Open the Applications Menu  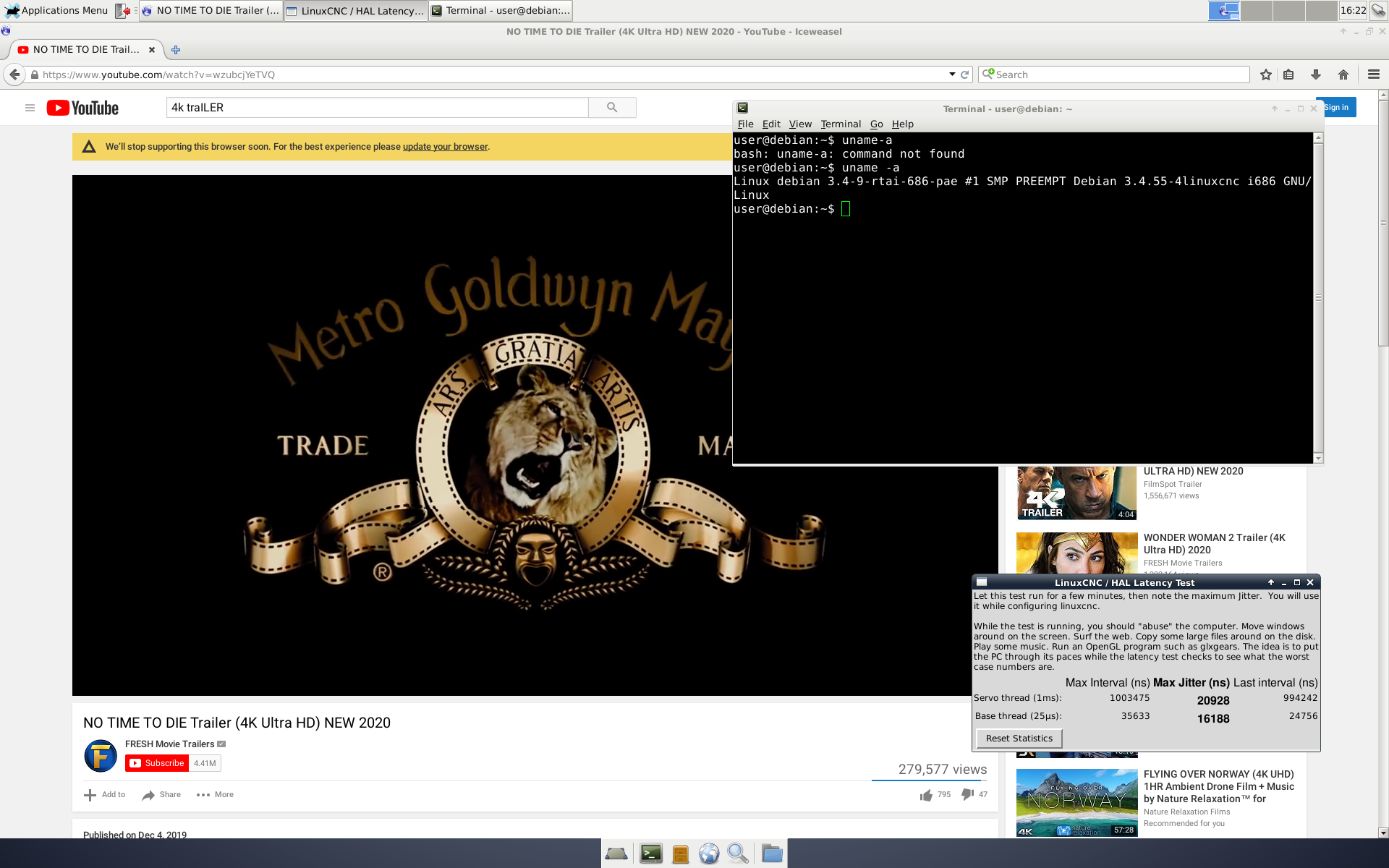coord(56,10)
